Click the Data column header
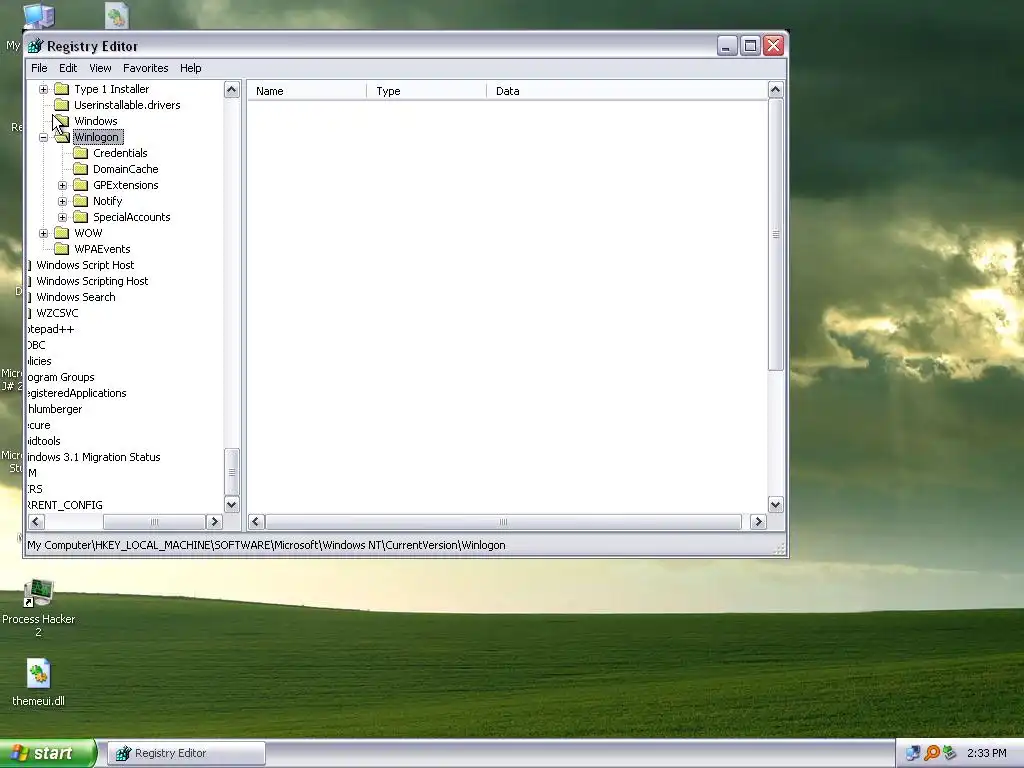This screenshot has width=1024, height=768. tap(626, 91)
